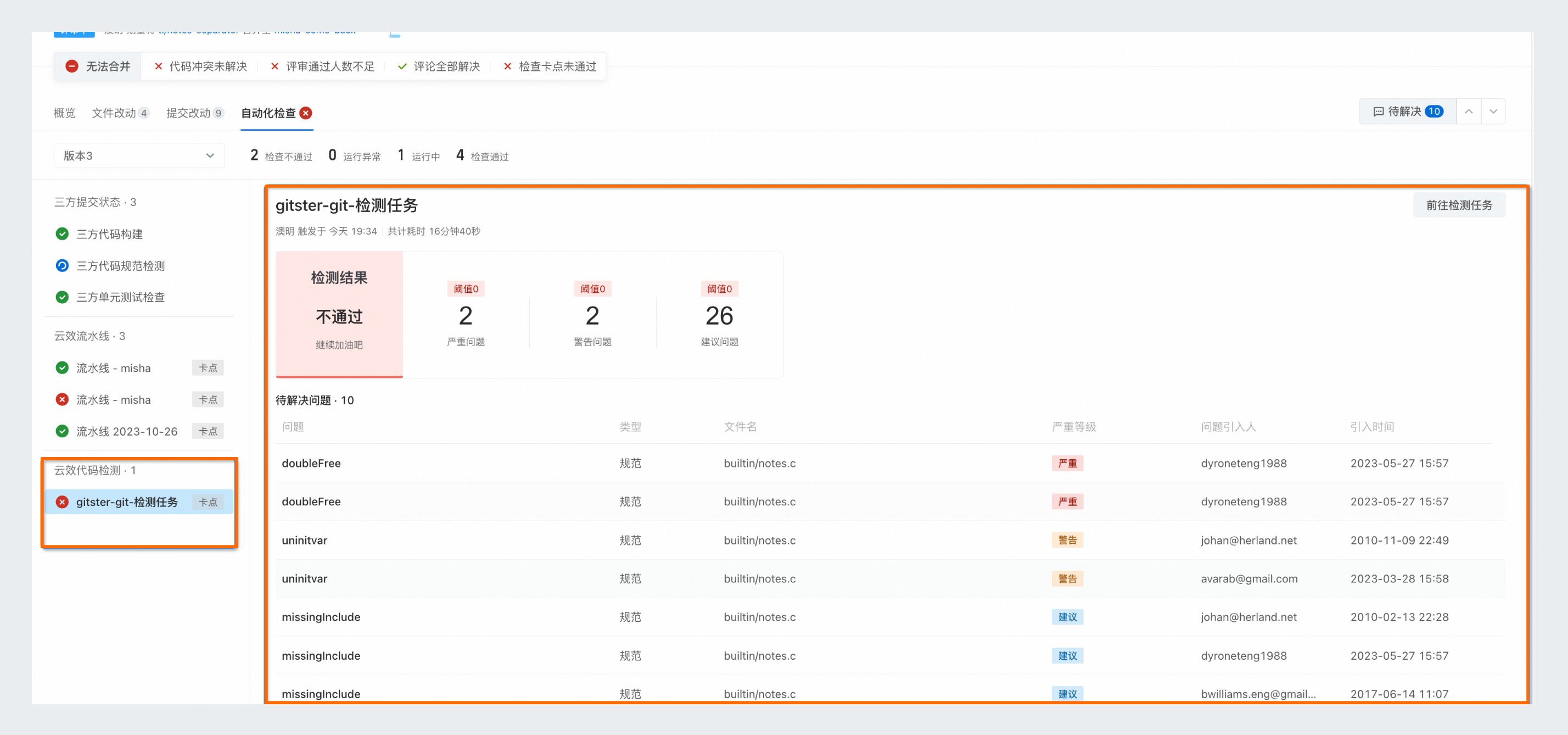Click the 问题 column header
1568x735 pixels.
click(x=293, y=427)
